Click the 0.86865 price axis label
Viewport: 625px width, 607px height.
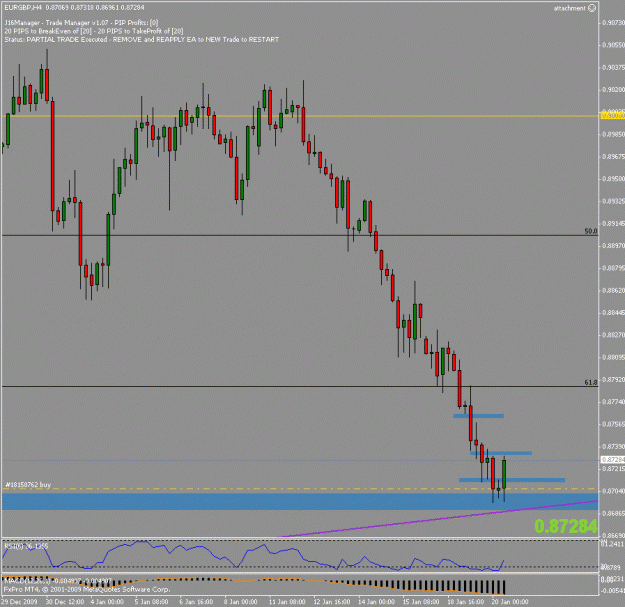click(x=613, y=513)
